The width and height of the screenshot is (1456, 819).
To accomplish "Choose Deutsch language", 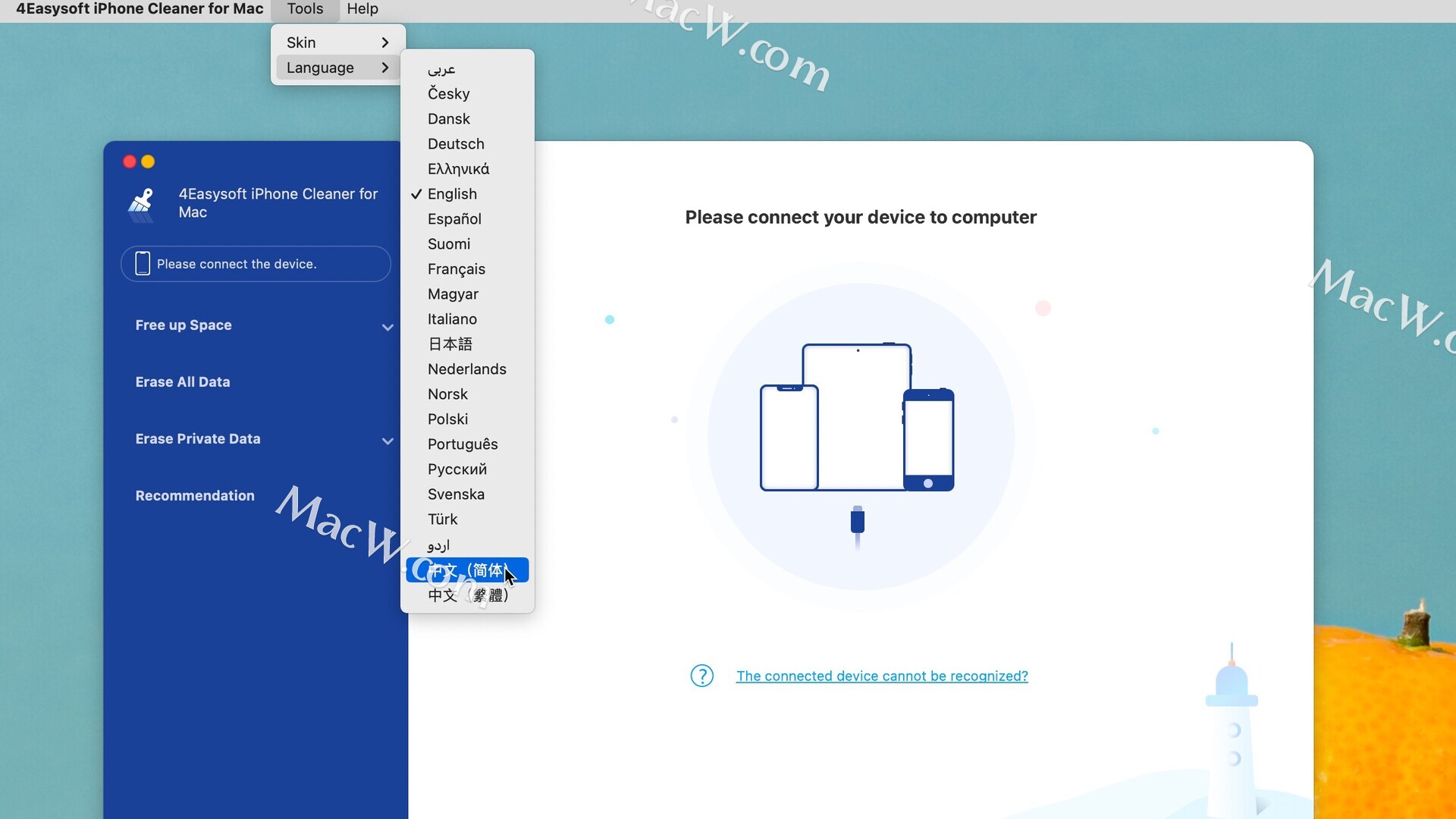I will click(467, 143).
